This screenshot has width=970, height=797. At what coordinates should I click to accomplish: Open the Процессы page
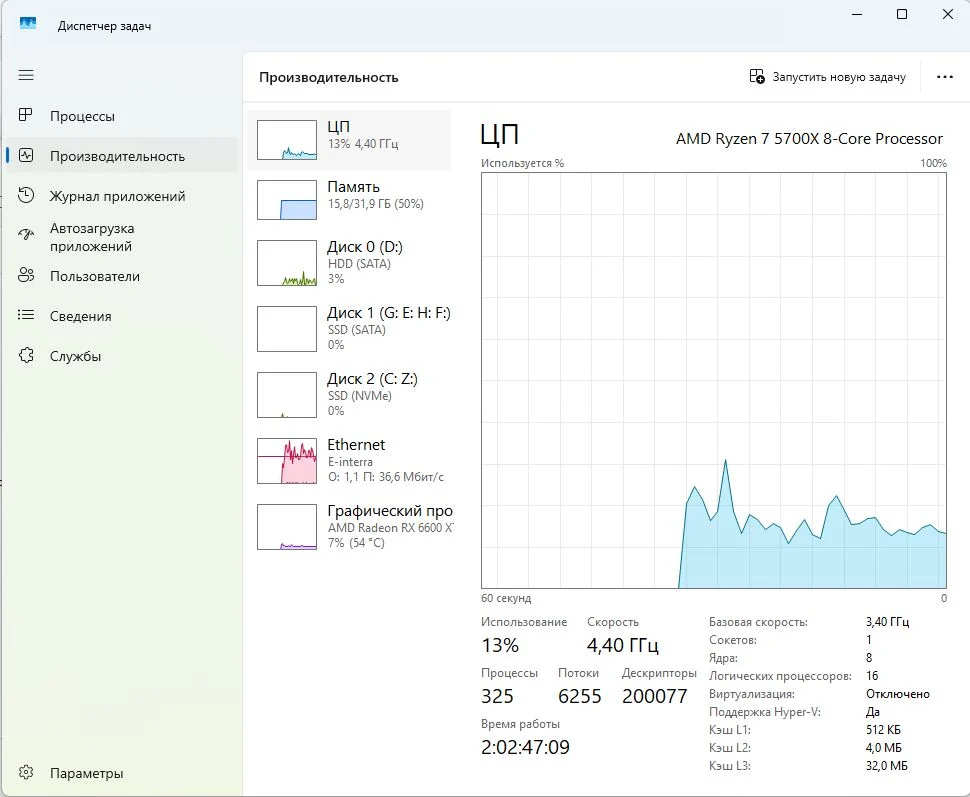pyautogui.click(x=121, y=116)
